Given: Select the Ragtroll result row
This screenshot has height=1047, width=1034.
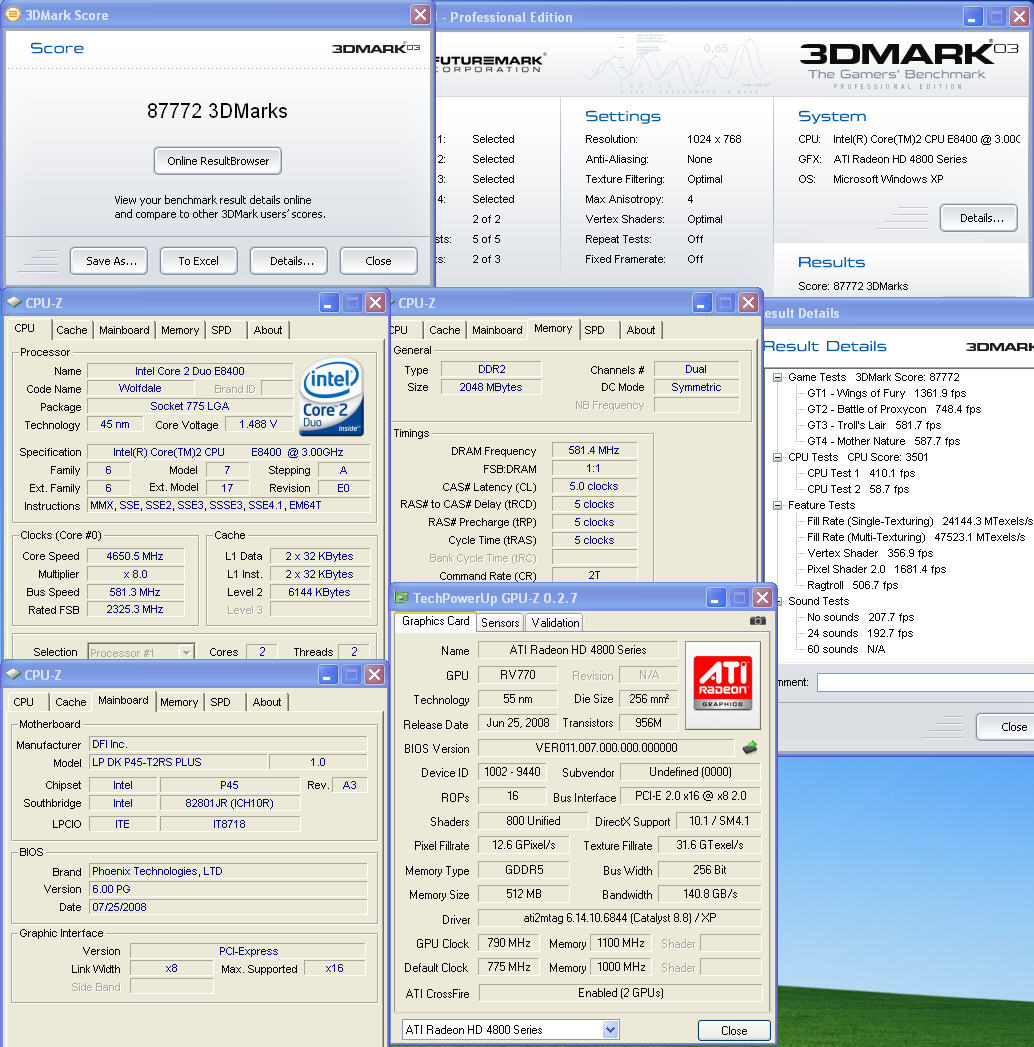Looking at the screenshot, I should [x=852, y=586].
